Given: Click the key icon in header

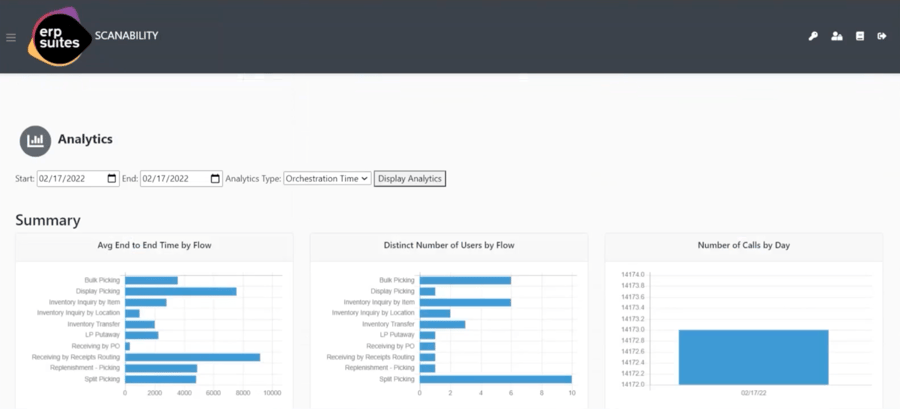Looking at the screenshot, I should [813, 37].
